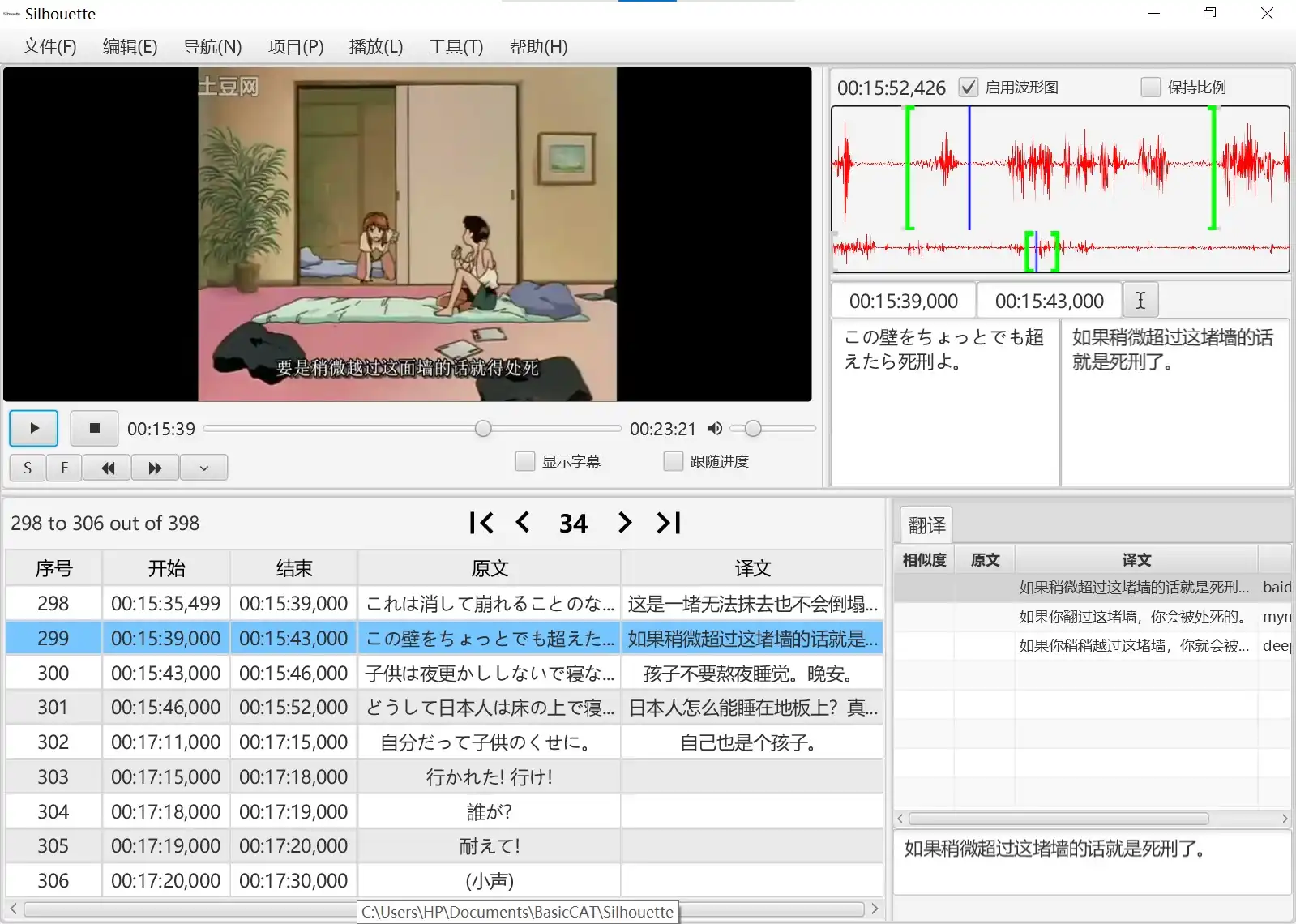Check the 跟随进度 checkbox
Screen dimensions: 1296x924
click(673, 461)
